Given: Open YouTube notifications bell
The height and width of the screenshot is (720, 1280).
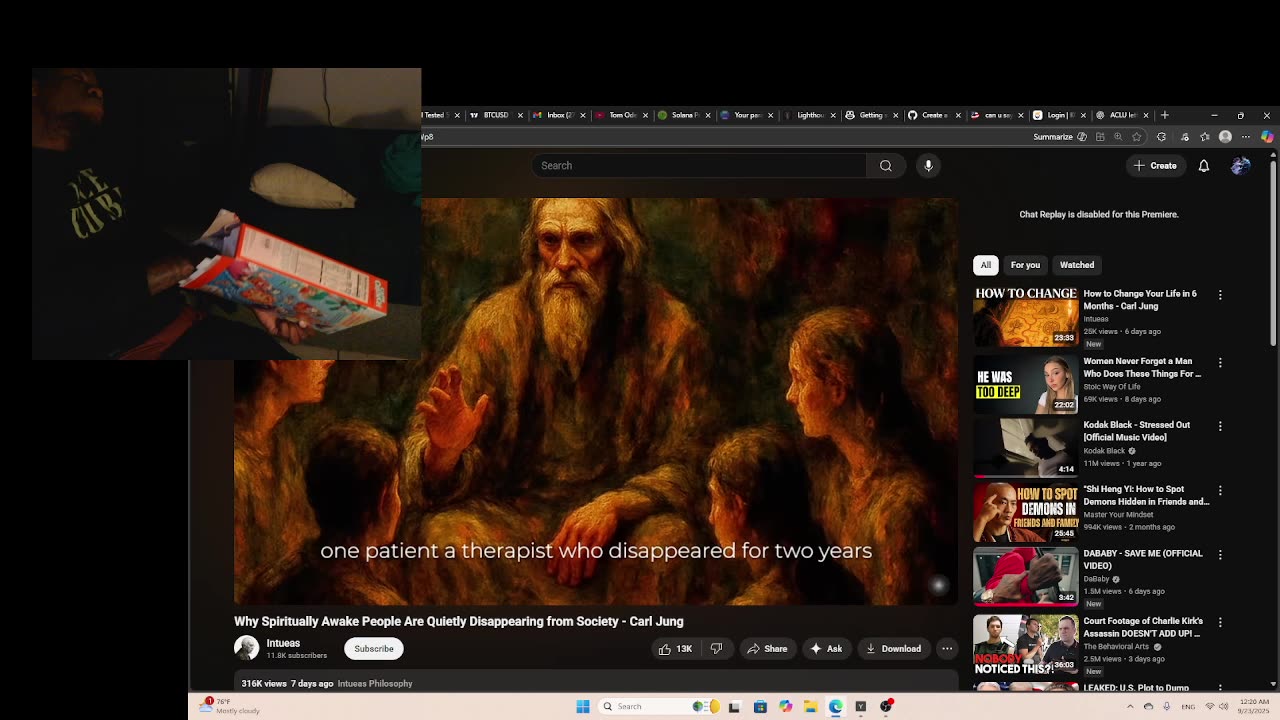Looking at the screenshot, I should pyautogui.click(x=1204, y=166).
